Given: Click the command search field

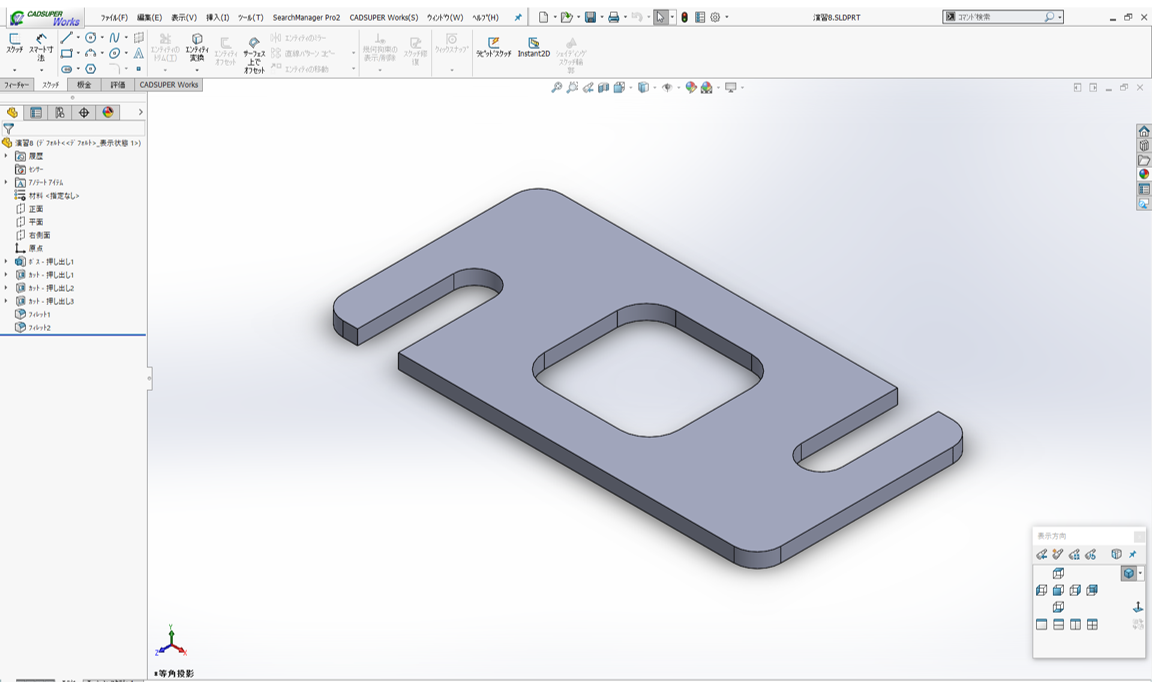Looking at the screenshot, I should [1003, 17].
